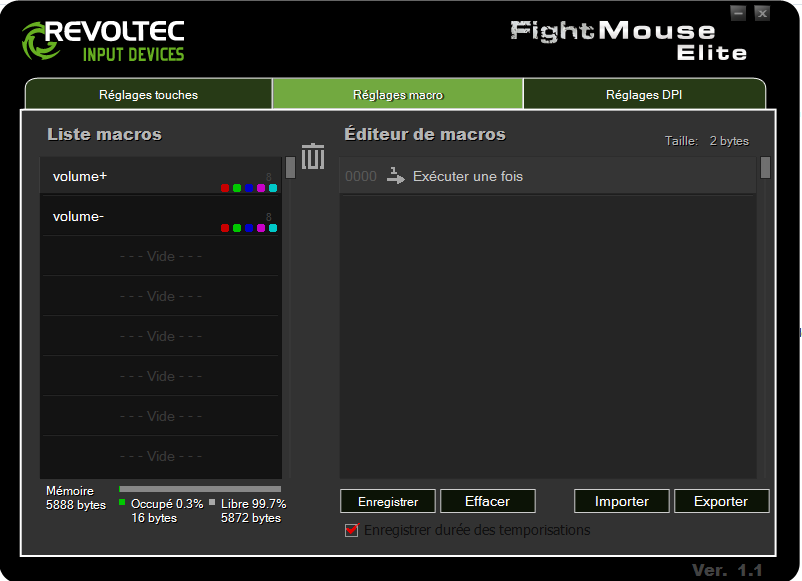Click the cyan dot on volume- macro
The width and height of the screenshot is (802, 581).
tap(273, 228)
